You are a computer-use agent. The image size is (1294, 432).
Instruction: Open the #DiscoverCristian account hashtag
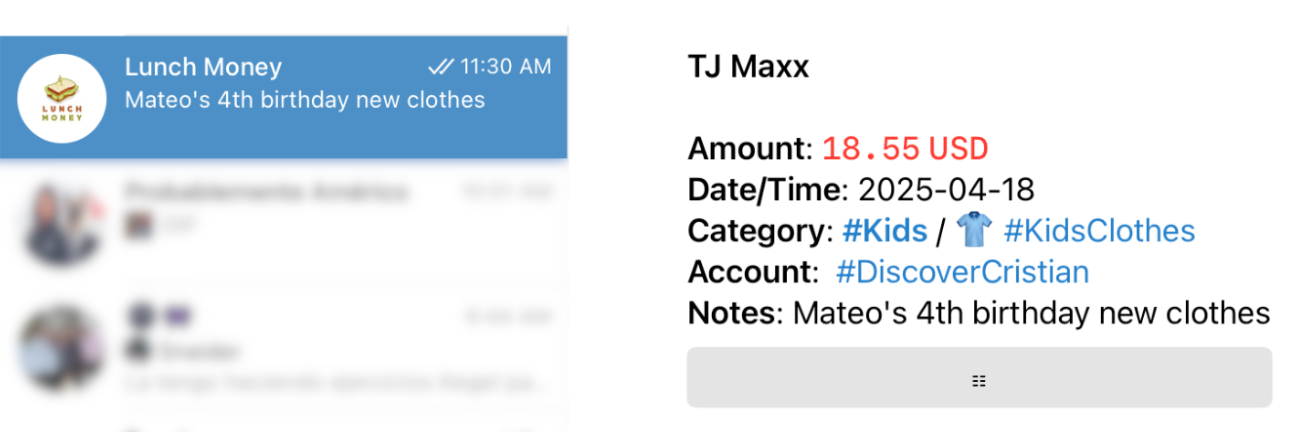click(962, 272)
